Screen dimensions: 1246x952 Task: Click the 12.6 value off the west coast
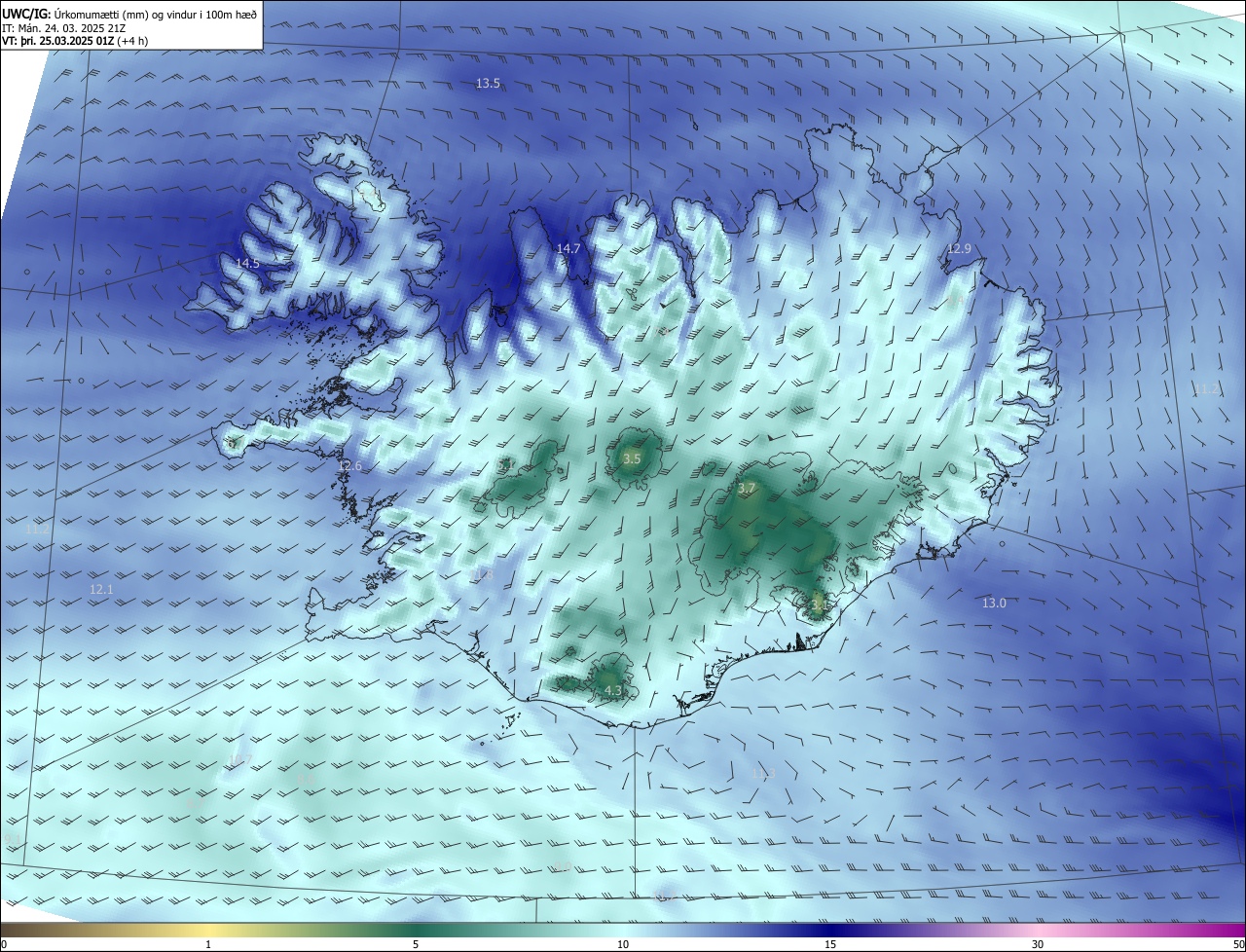point(349,466)
